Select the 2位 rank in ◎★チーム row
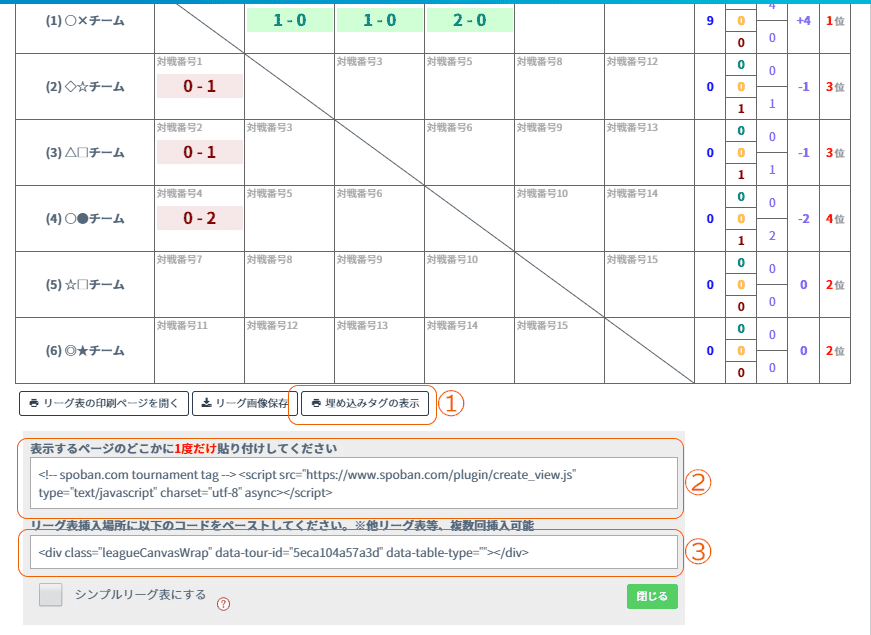871x635 pixels. click(x=835, y=351)
